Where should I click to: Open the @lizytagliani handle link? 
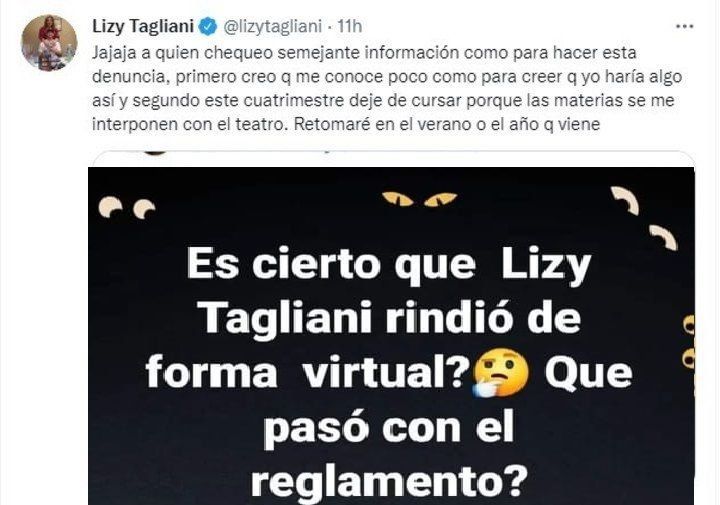pyautogui.click(x=273, y=27)
